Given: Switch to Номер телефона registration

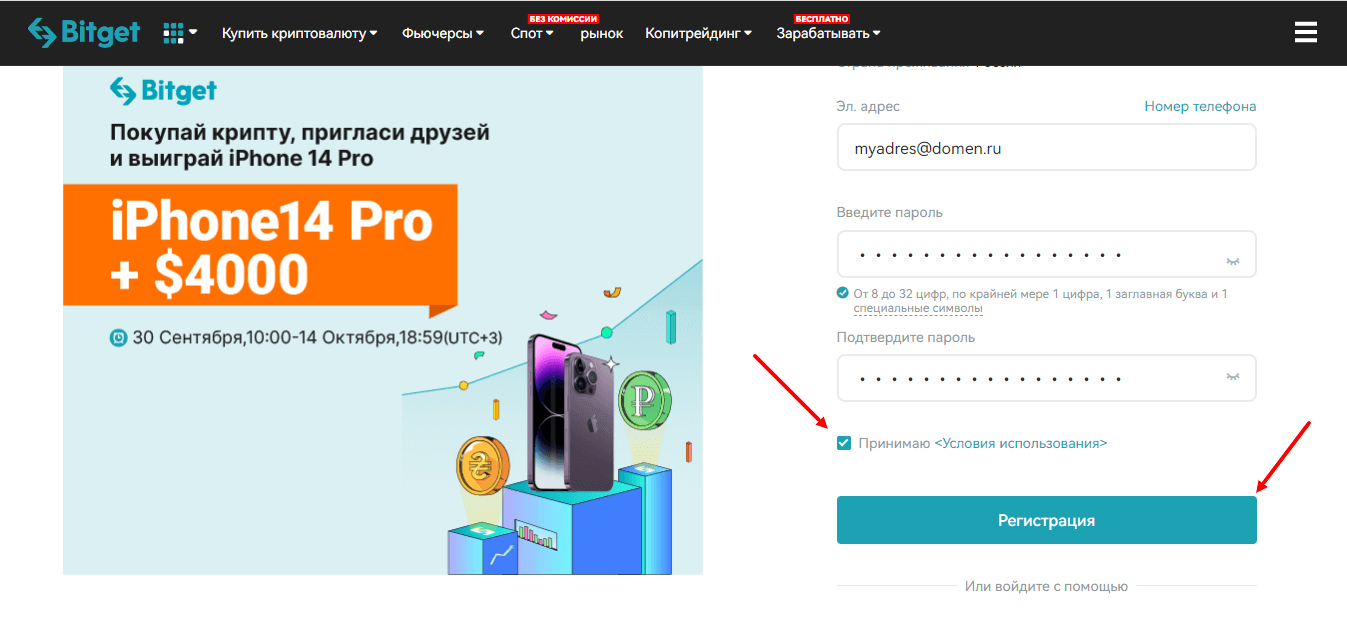Looking at the screenshot, I should tap(1200, 106).
